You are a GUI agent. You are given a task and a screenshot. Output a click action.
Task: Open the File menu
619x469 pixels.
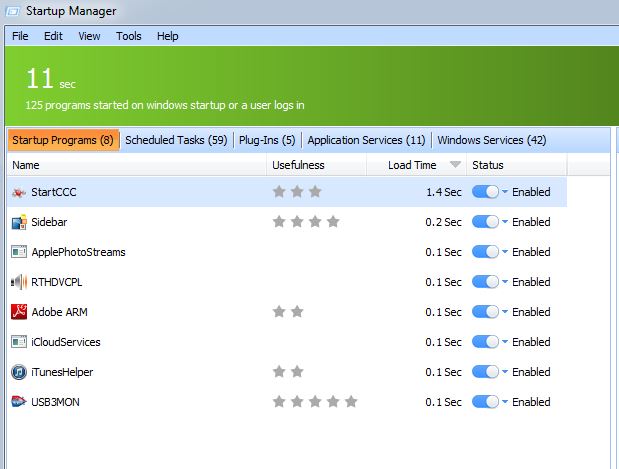pyautogui.click(x=20, y=36)
